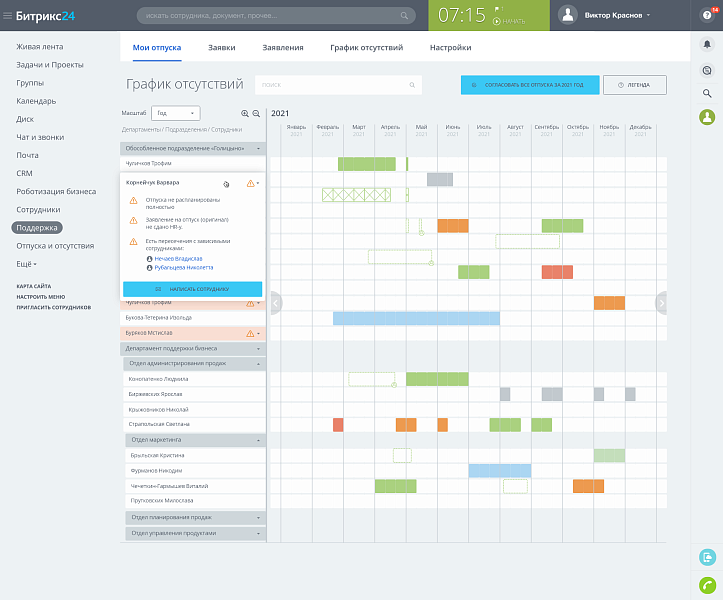Open CRM in the left menu
The width and height of the screenshot is (723, 600).
pos(24,173)
